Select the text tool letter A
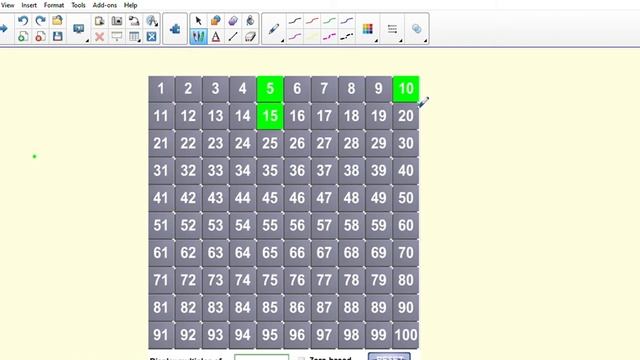The image size is (640, 360). tap(216, 37)
